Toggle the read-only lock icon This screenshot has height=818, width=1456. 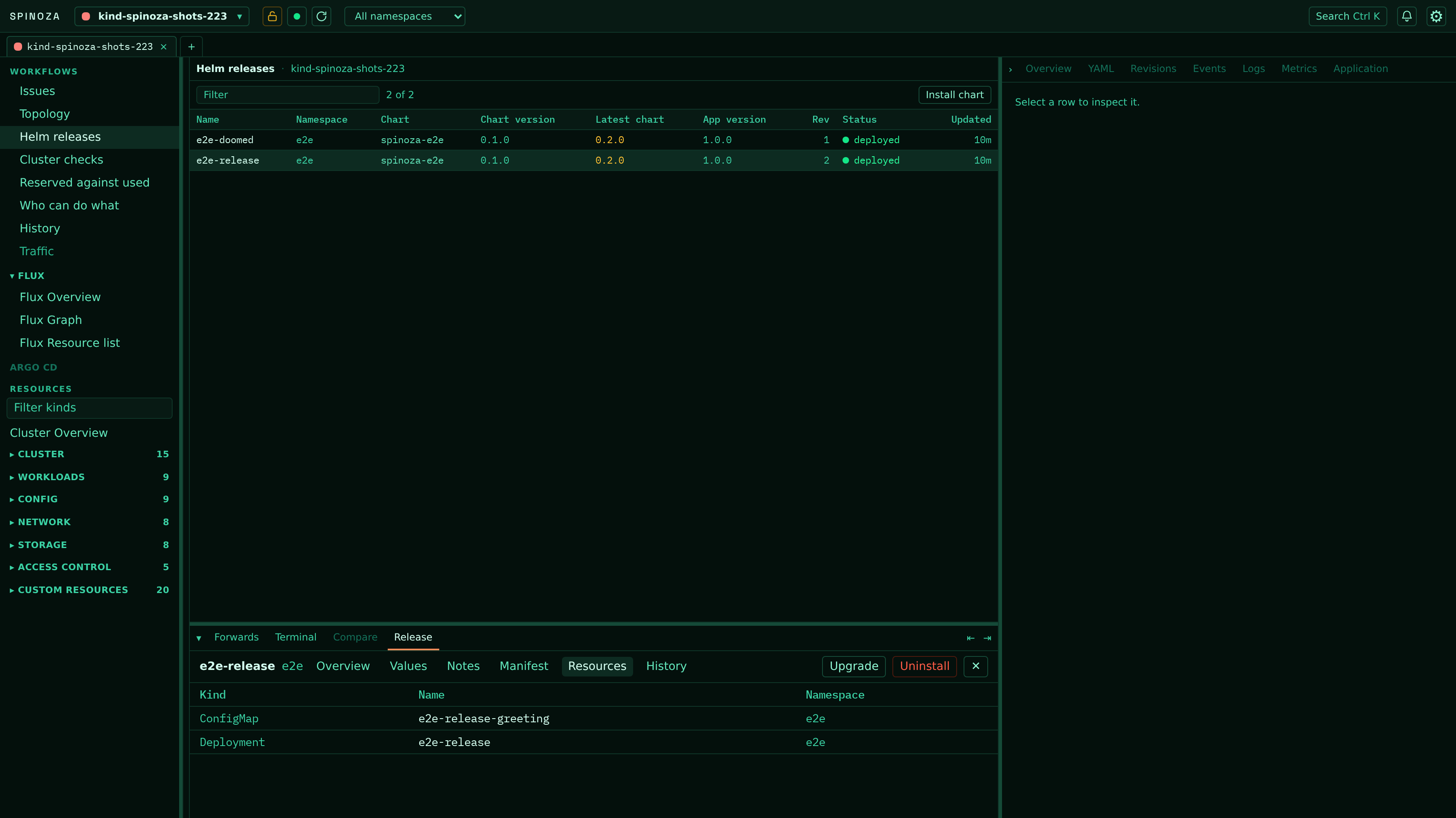tap(272, 16)
